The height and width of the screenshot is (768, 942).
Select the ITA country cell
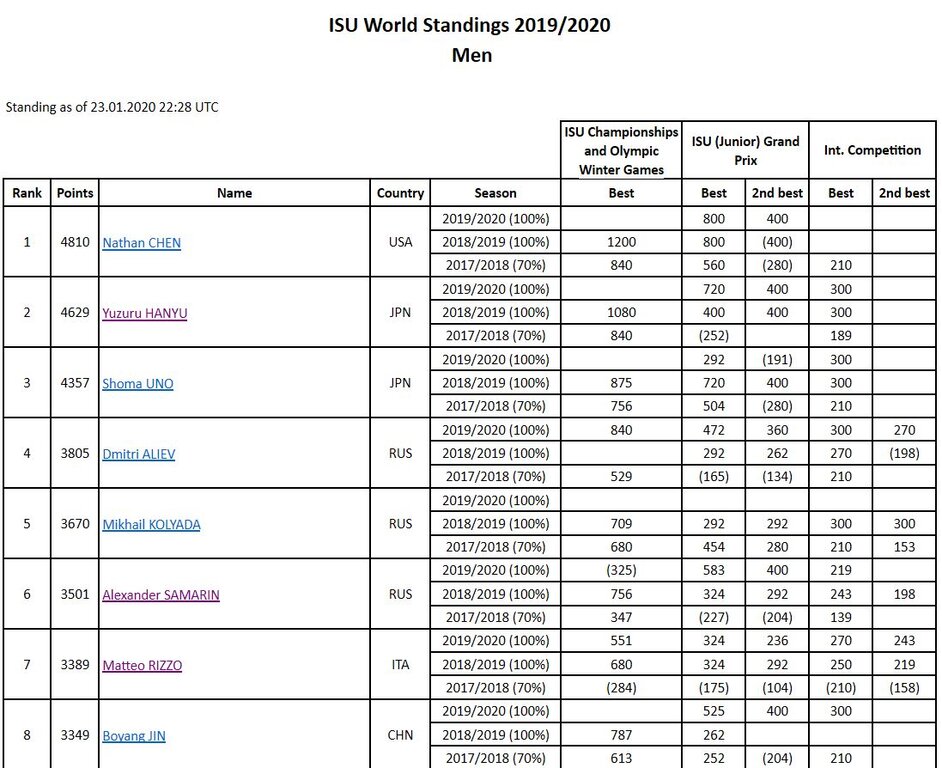click(400, 665)
